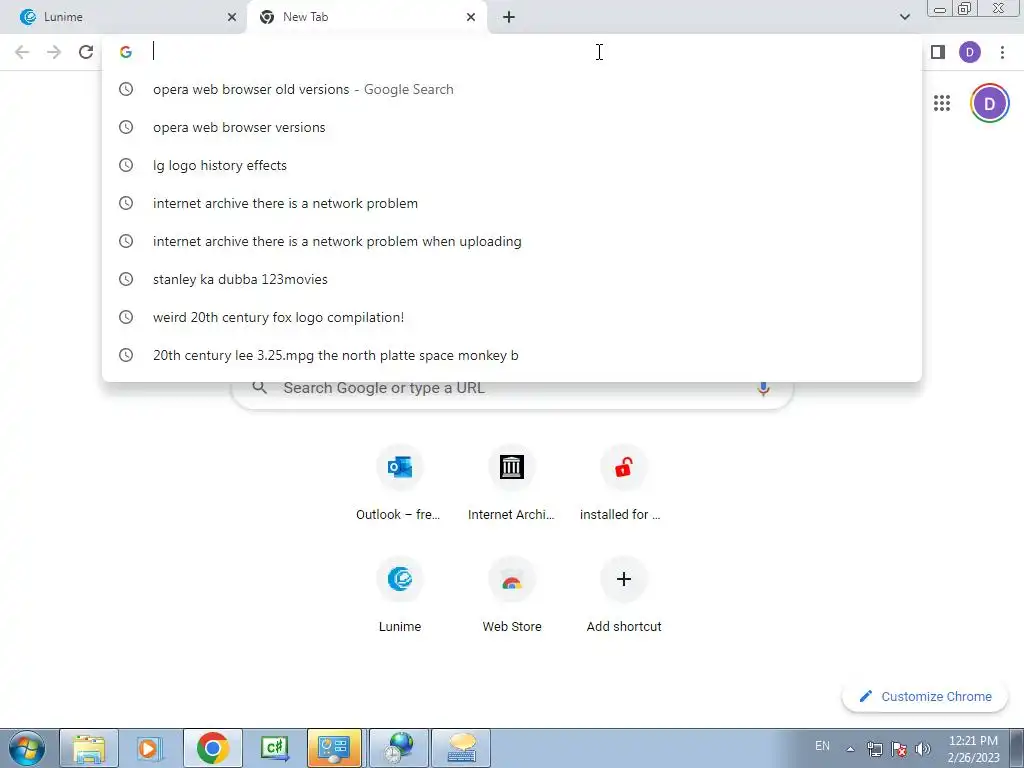Go back using the back arrow
Viewport: 1024px width, 768px height.
pyautogui.click(x=22, y=52)
